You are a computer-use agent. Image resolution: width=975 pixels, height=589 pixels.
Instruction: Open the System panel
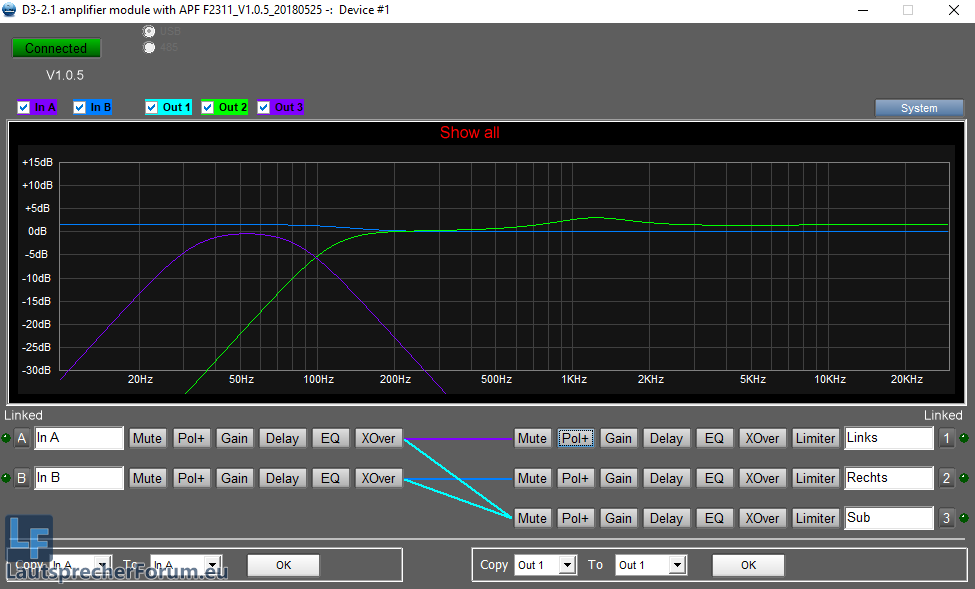919,108
